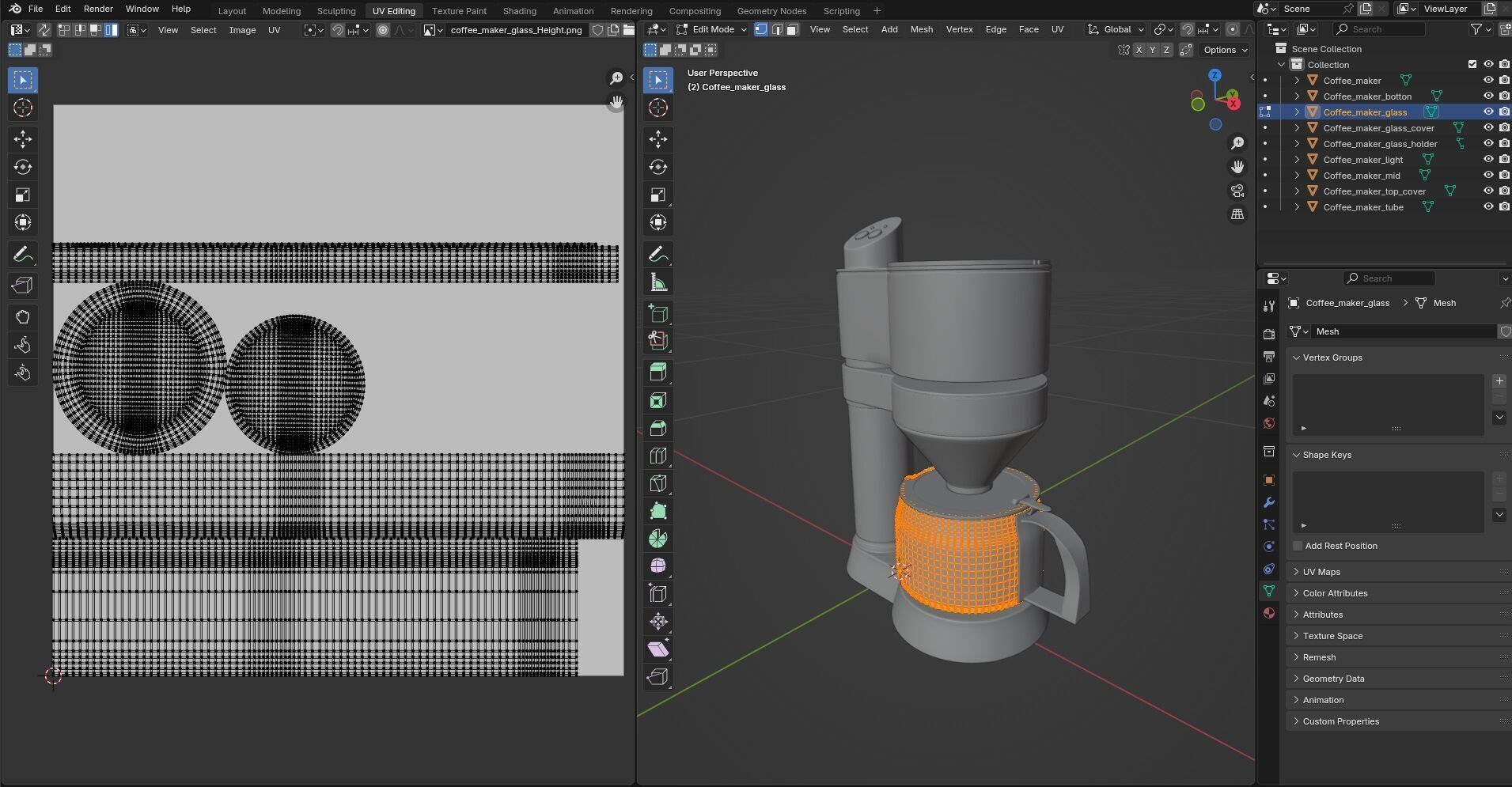
Task: Uncheck the Collection exclude checkbox
Action: click(x=1472, y=65)
